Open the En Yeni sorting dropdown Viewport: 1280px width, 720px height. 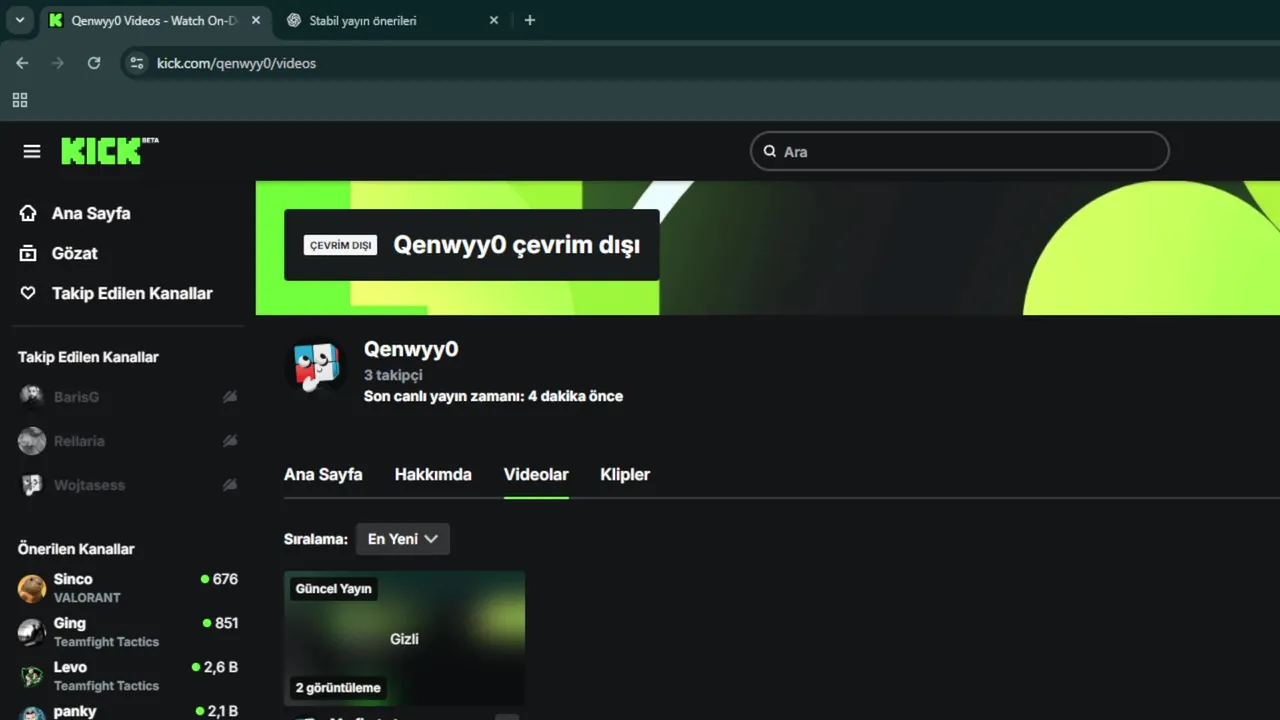pos(403,539)
